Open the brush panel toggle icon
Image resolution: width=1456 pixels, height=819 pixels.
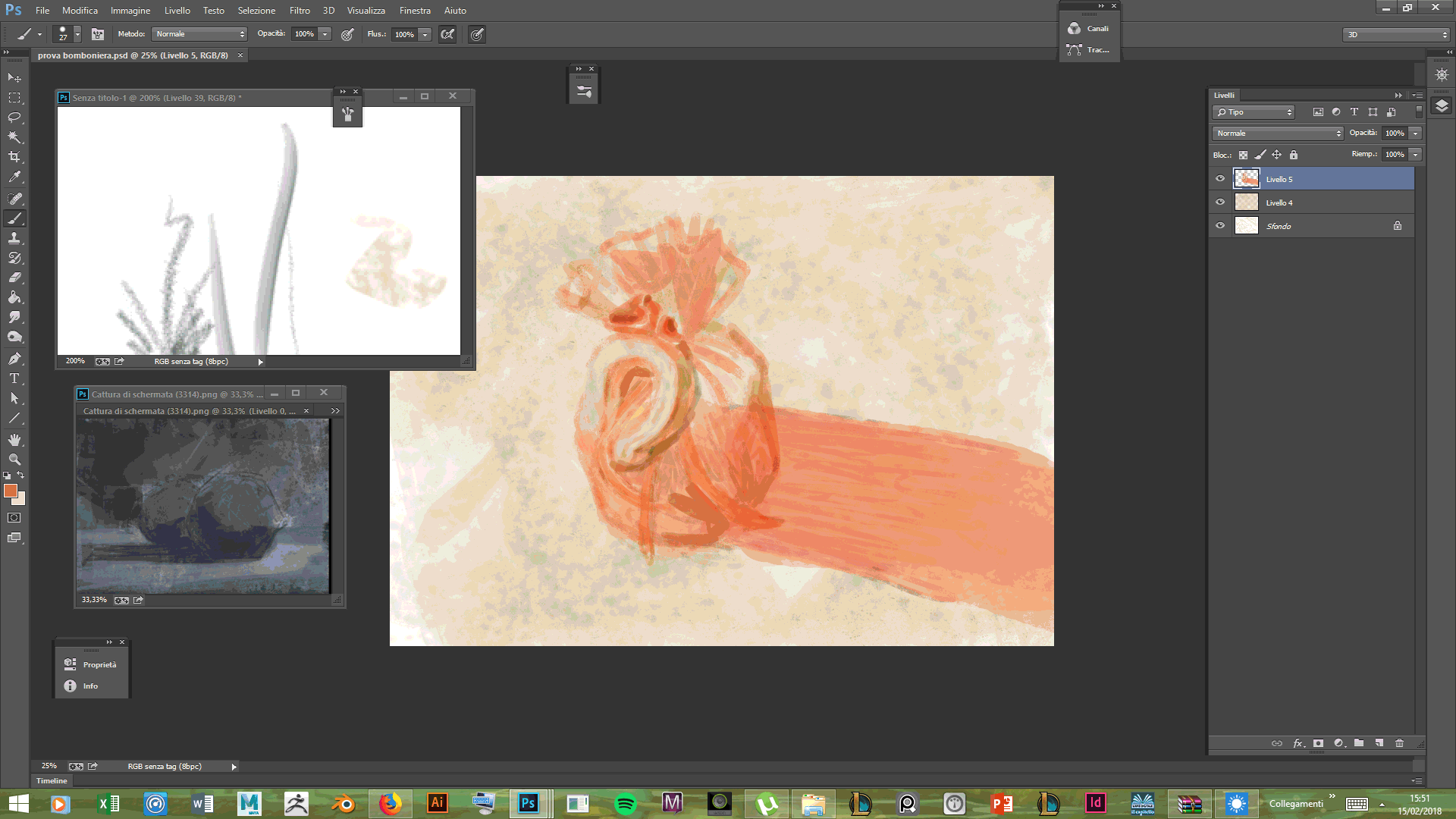click(x=98, y=34)
